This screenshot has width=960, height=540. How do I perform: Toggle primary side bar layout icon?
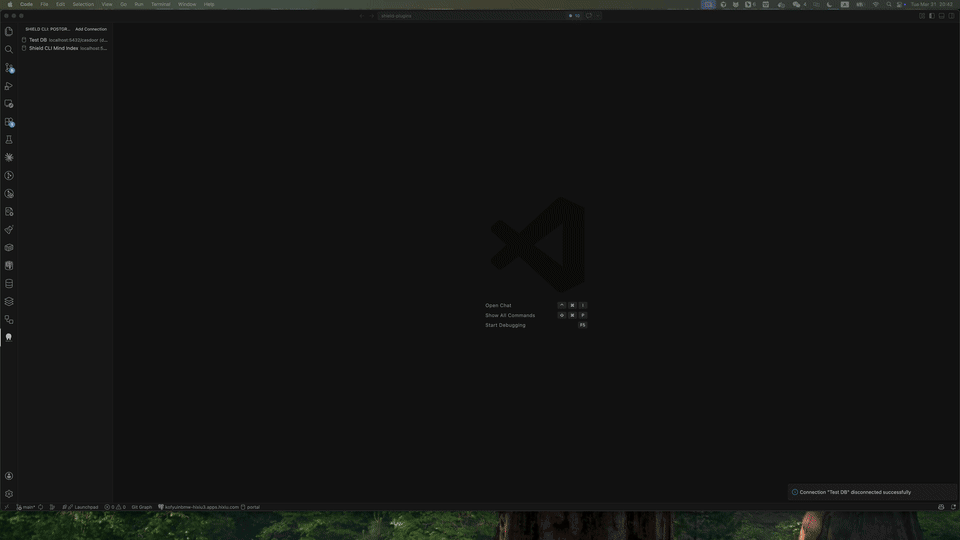coord(932,16)
